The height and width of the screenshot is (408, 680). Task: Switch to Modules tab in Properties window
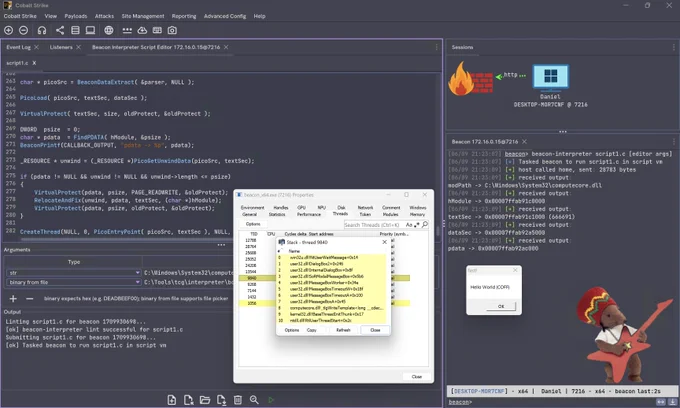coord(390,214)
